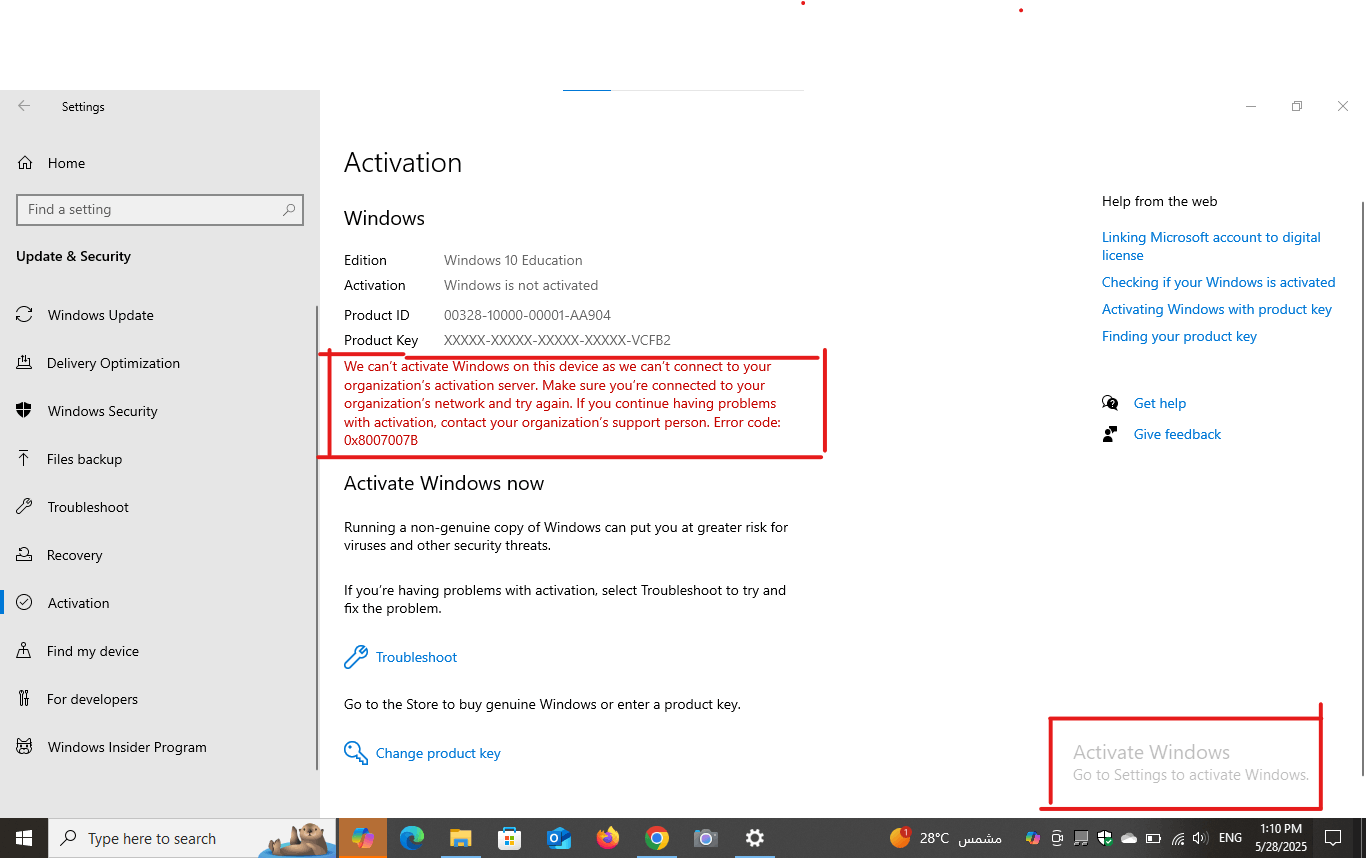Open the Camera app from the taskbar
1366x858 pixels.
click(706, 838)
